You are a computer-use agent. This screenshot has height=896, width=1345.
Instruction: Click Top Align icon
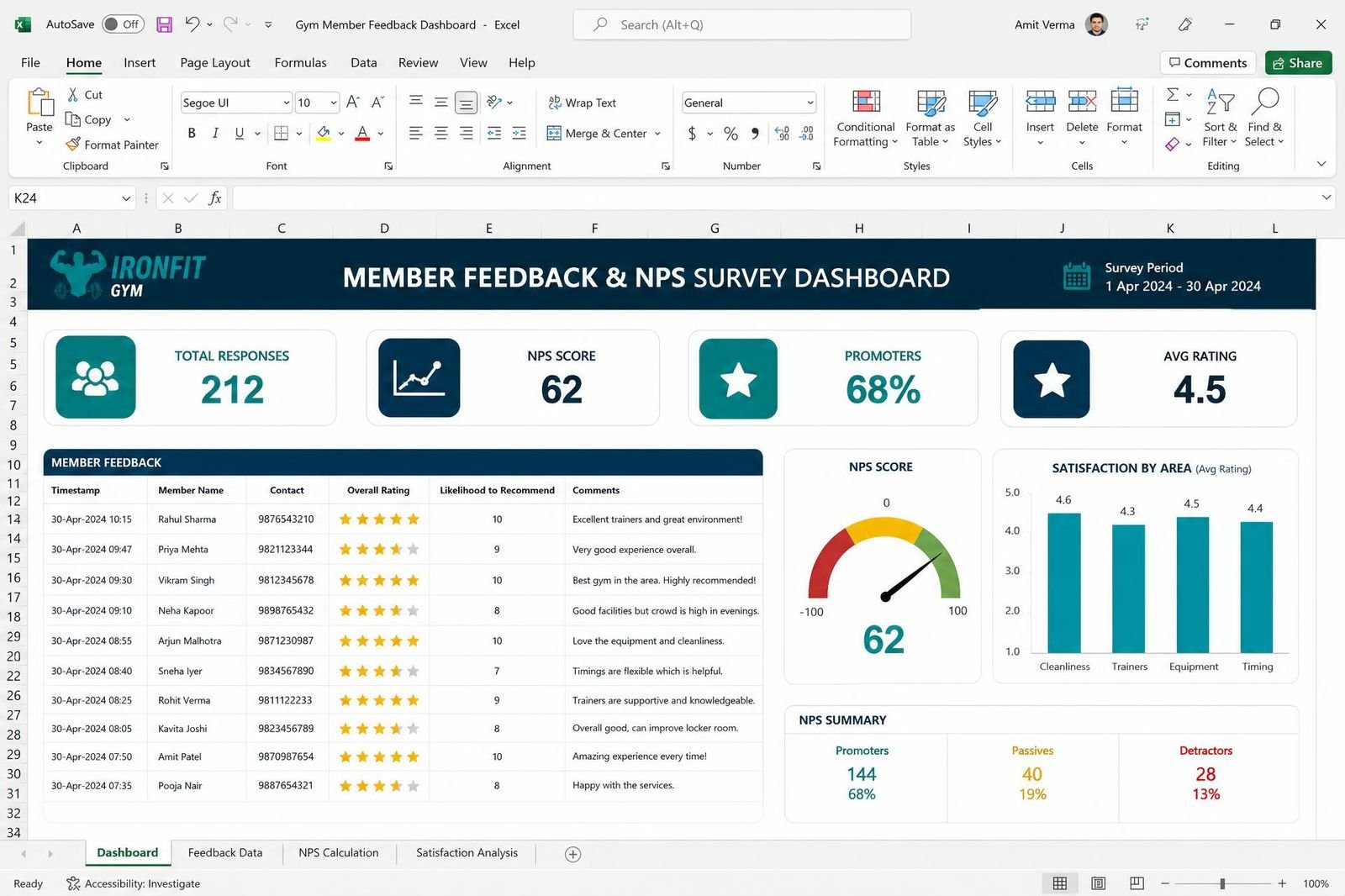(416, 102)
